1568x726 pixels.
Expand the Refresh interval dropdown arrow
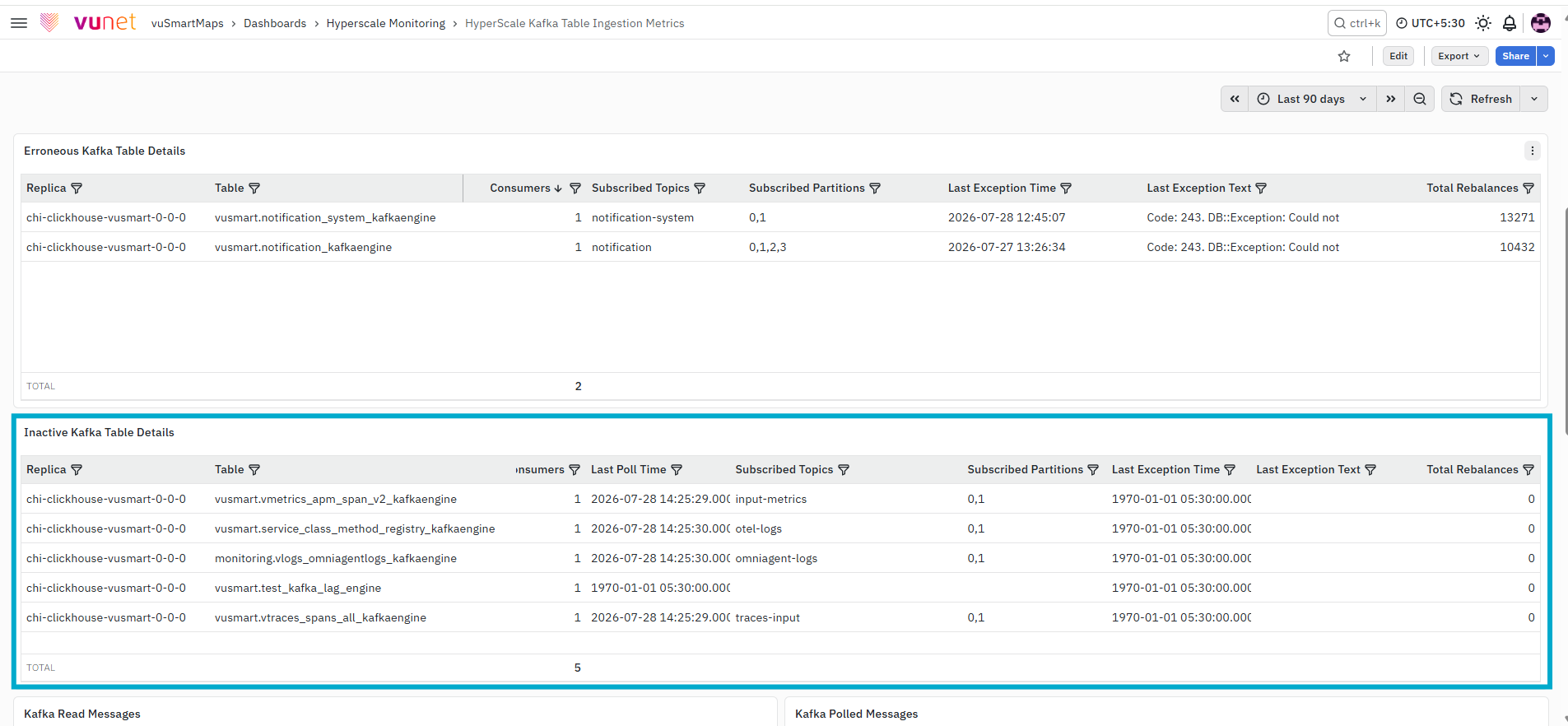(x=1534, y=99)
